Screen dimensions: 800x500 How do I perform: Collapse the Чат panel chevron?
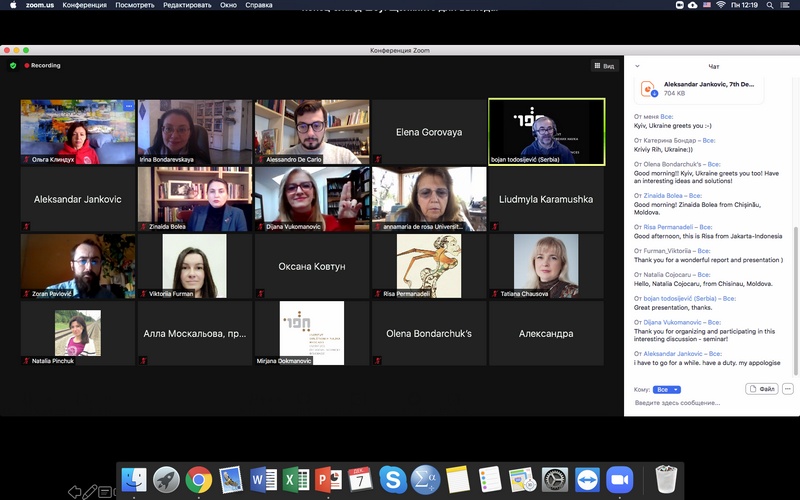637,66
